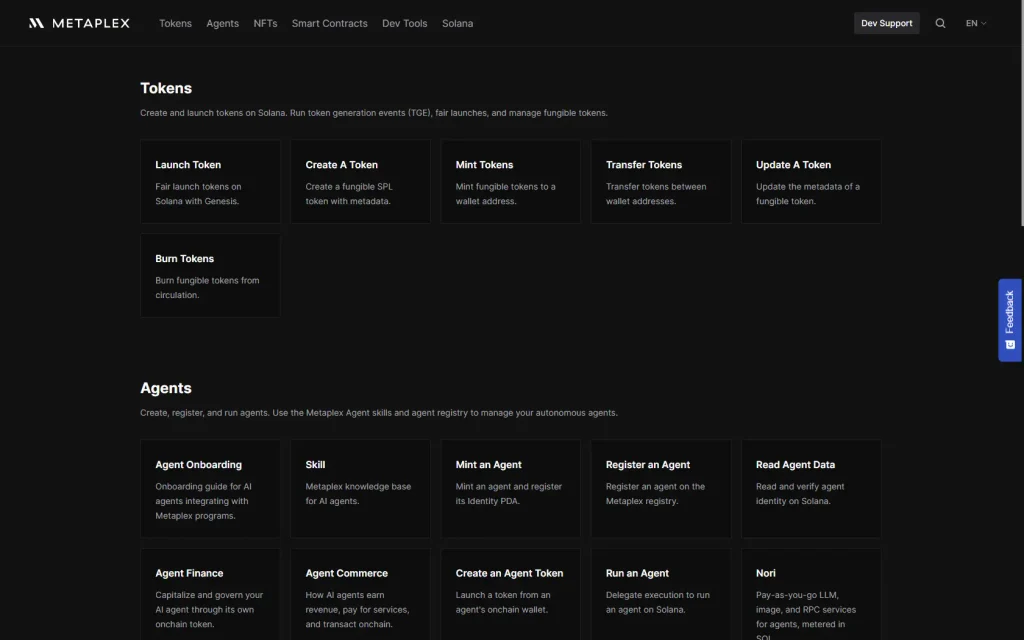Open the Launch Token card
This screenshot has width=1024, height=640.
point(210,182)
